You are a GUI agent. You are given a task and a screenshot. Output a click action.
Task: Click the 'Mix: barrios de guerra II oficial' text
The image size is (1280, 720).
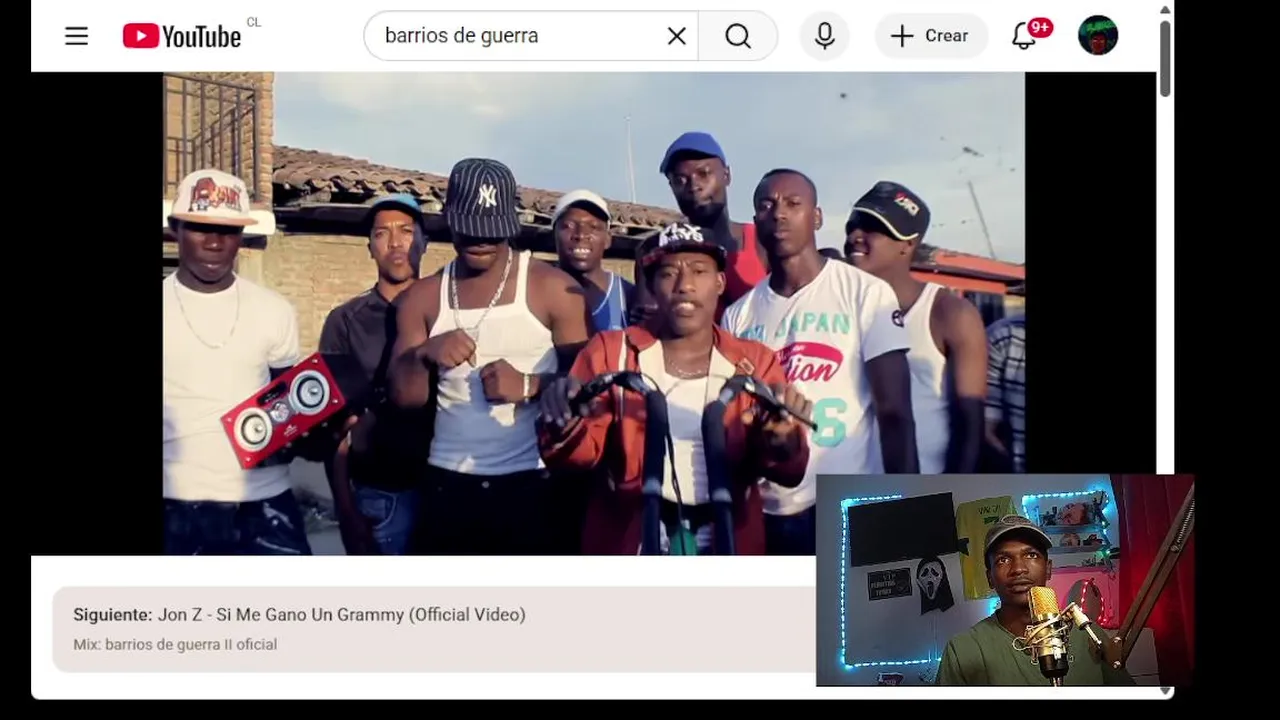tap(175, 645)
